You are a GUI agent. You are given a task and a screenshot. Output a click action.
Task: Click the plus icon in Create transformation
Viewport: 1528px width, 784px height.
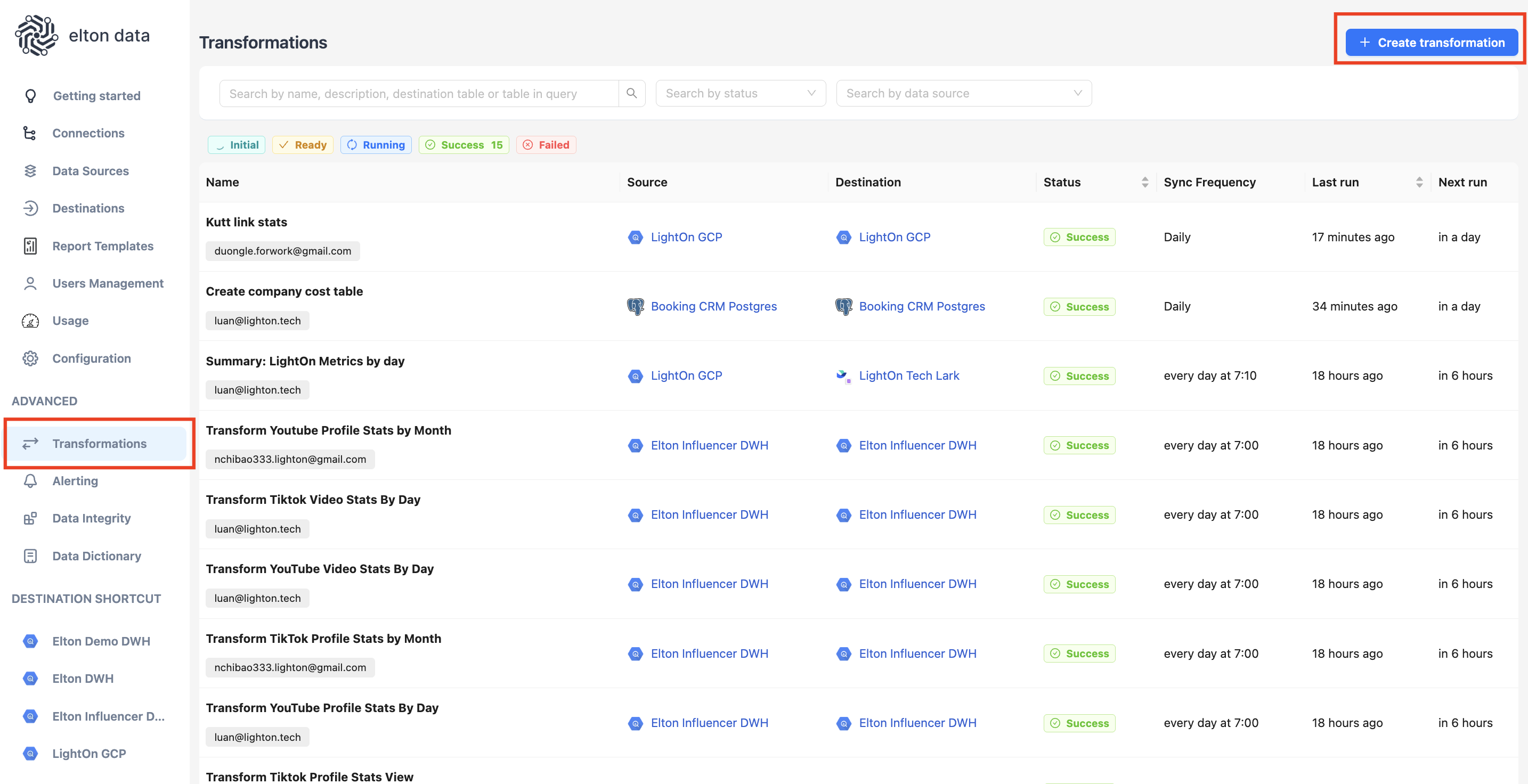pos(1365,43)
